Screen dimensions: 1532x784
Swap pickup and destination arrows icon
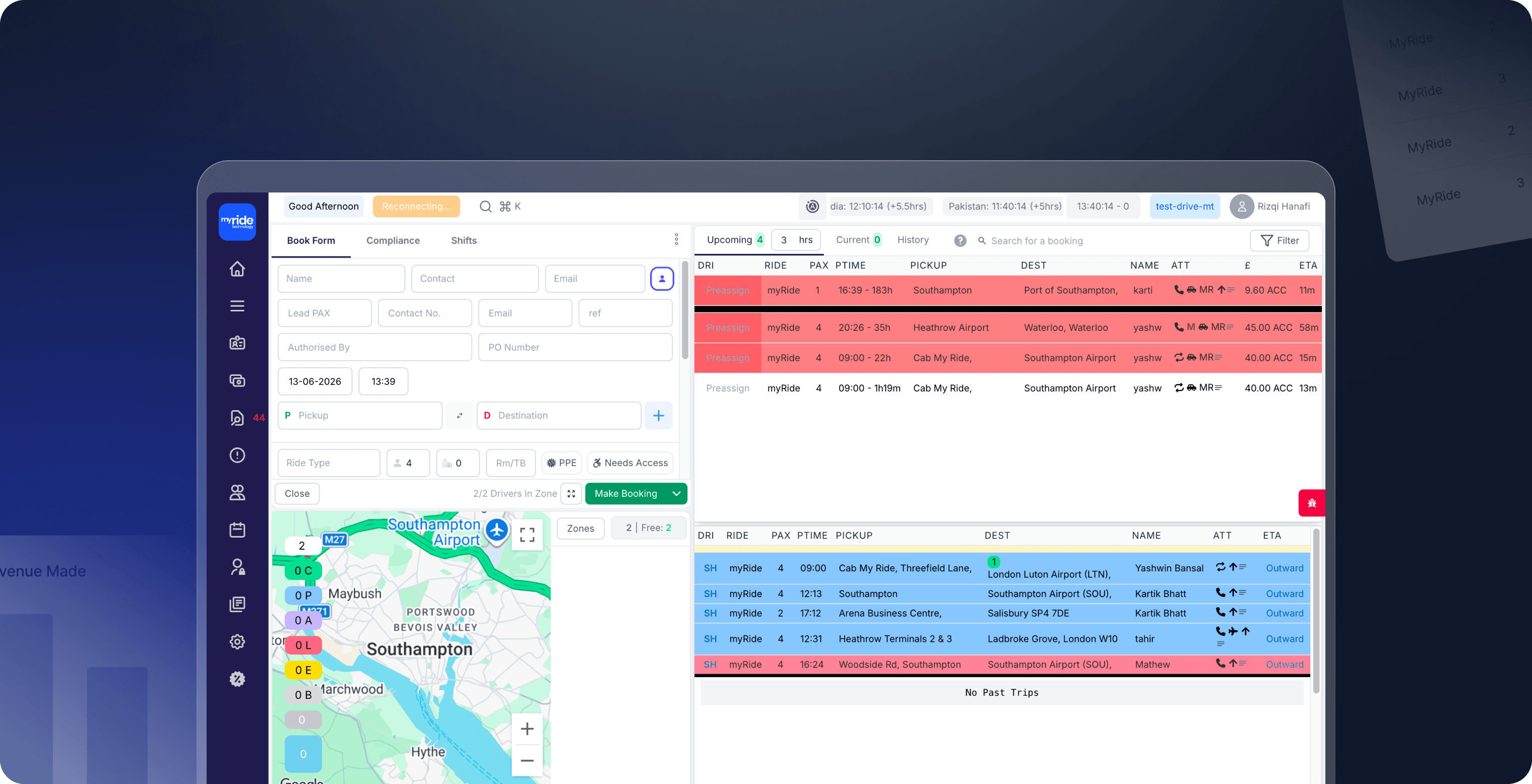click(460, 416)
